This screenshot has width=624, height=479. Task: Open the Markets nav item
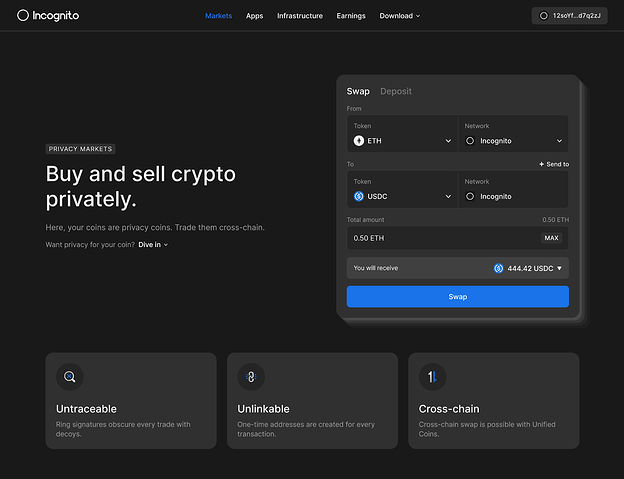218,16
